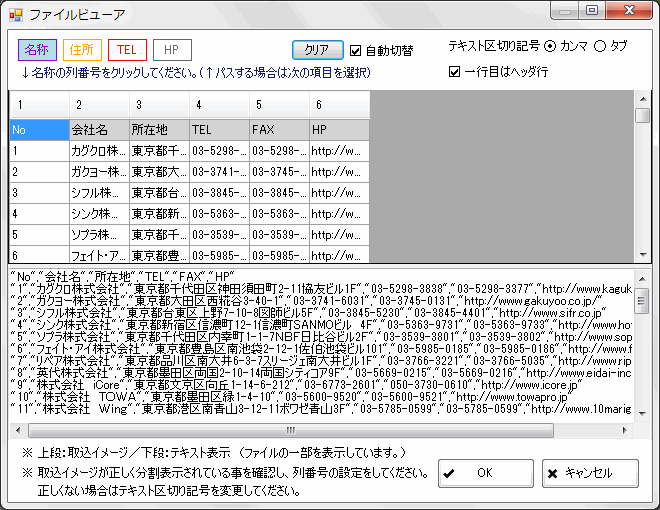Click column number 4 header

coord(218,105)
